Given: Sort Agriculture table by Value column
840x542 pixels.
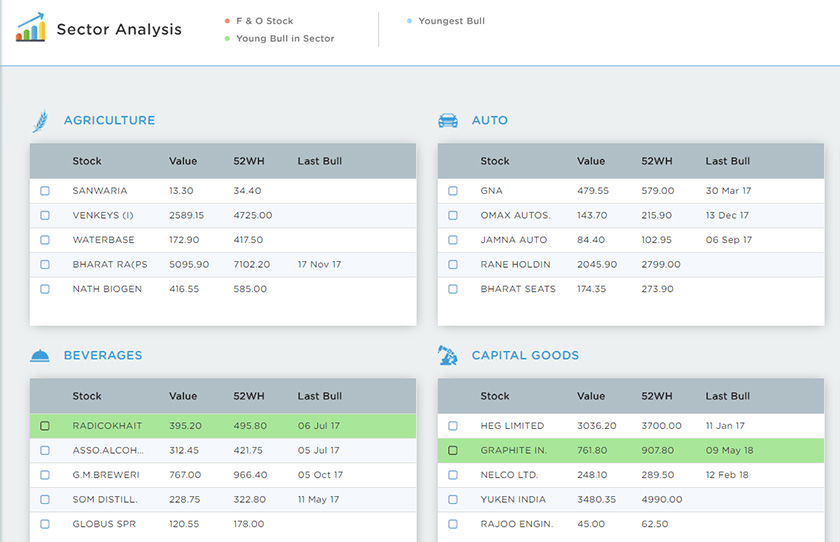Looking at the screenshot, I should click(183, 161).
